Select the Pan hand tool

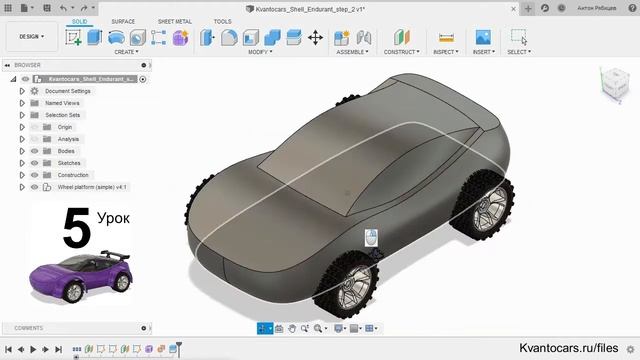click(x=292, y=328)
